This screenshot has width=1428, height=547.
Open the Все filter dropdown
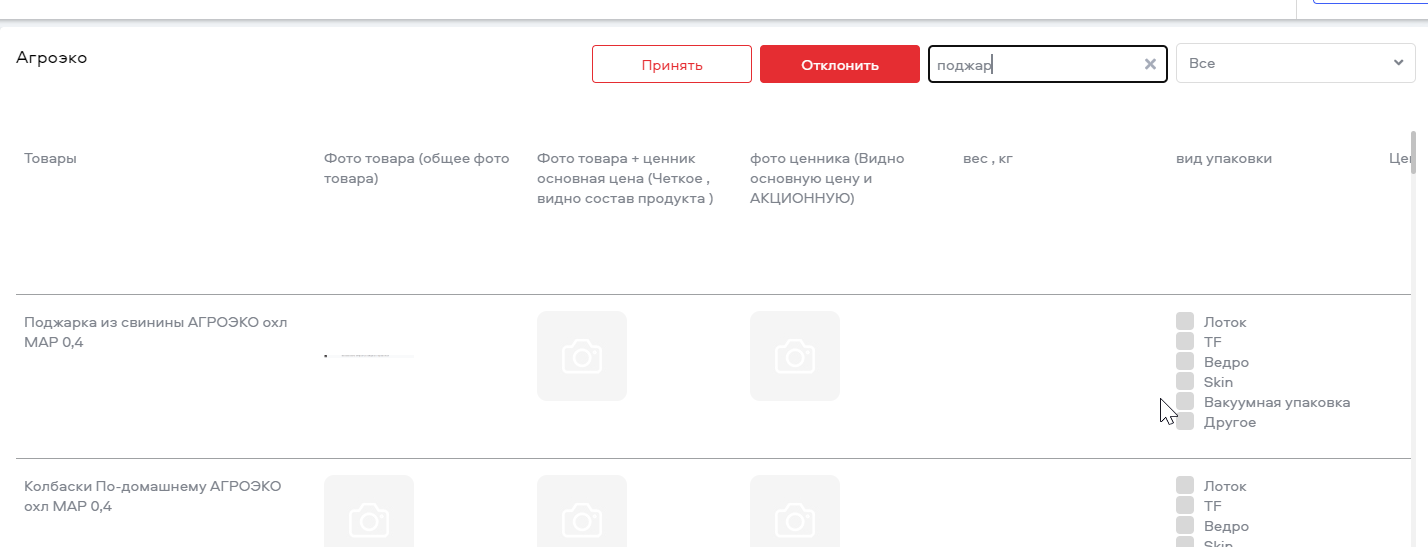[1296, 63]
